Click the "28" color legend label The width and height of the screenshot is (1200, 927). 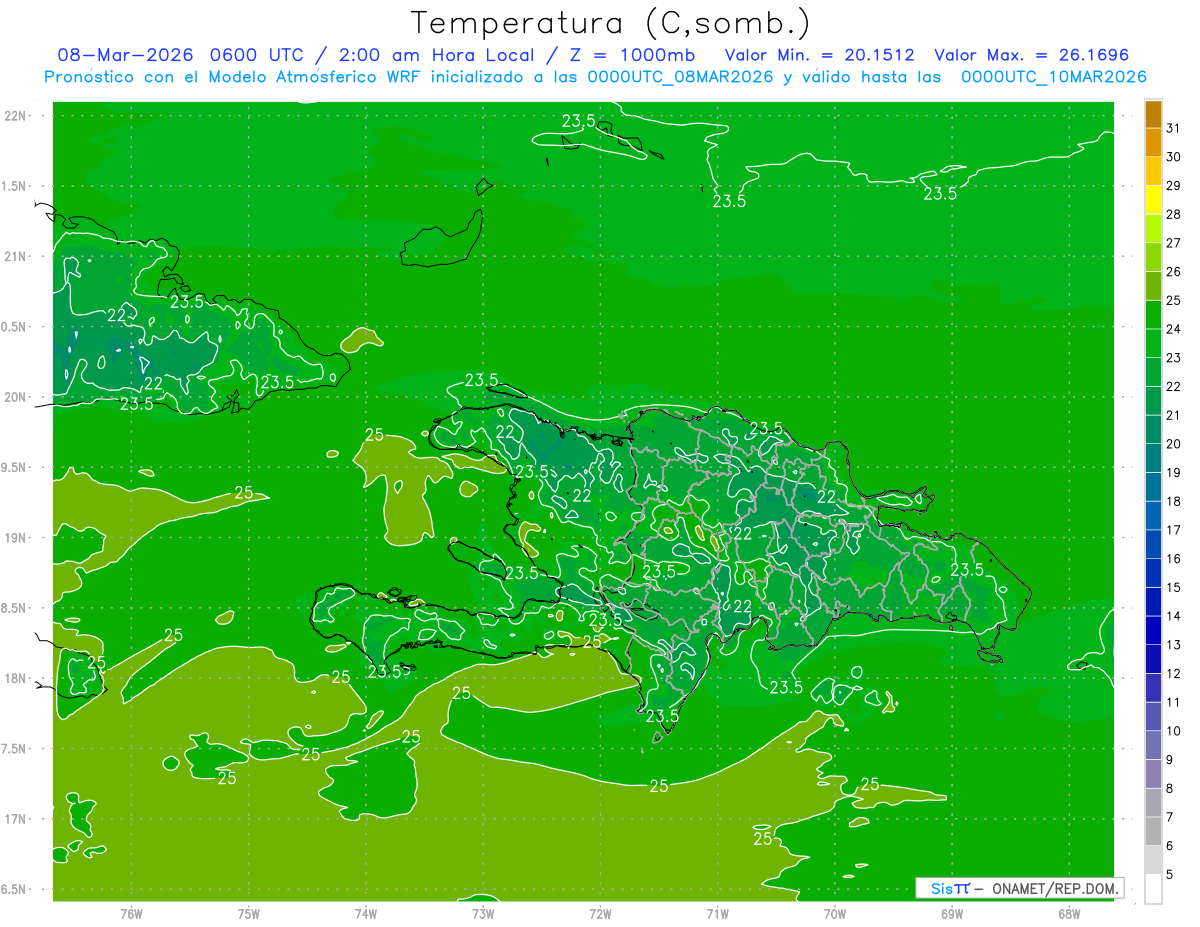point(1174,214)
